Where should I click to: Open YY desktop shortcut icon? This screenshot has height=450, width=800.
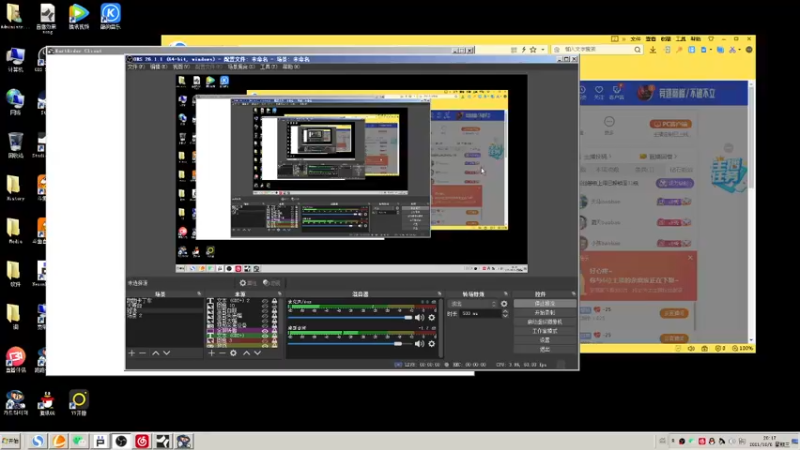79,399
